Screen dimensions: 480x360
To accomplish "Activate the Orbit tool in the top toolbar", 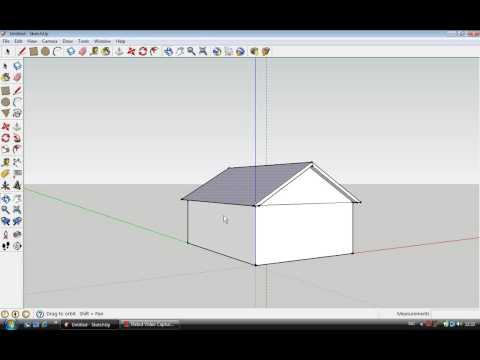I will 169,51.
